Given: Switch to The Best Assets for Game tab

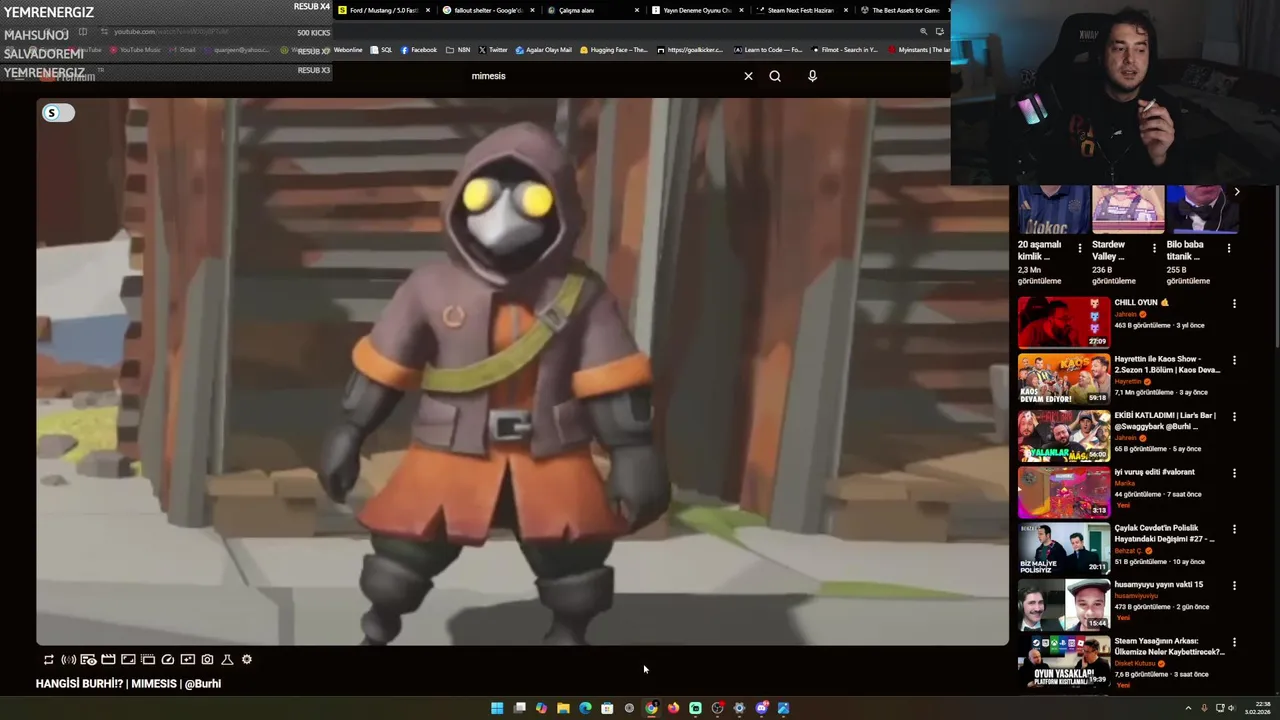Looking at the screenshot, I should point(905,10).
